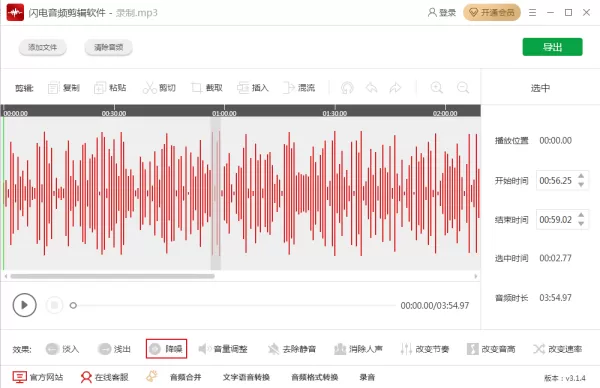600x388 pixels.
Task: Open the 改变节奏 tempo change effect
Action: pyautogui.click(x=425, y=349)
